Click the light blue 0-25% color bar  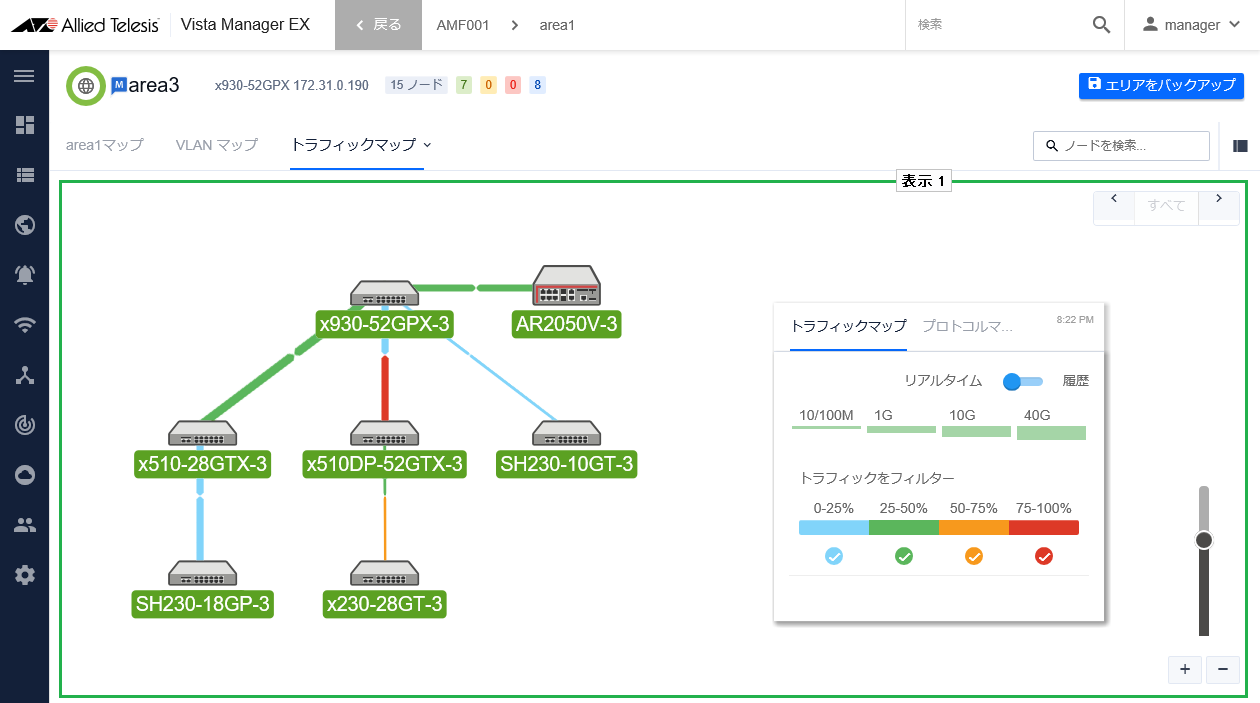click(834, 528)
